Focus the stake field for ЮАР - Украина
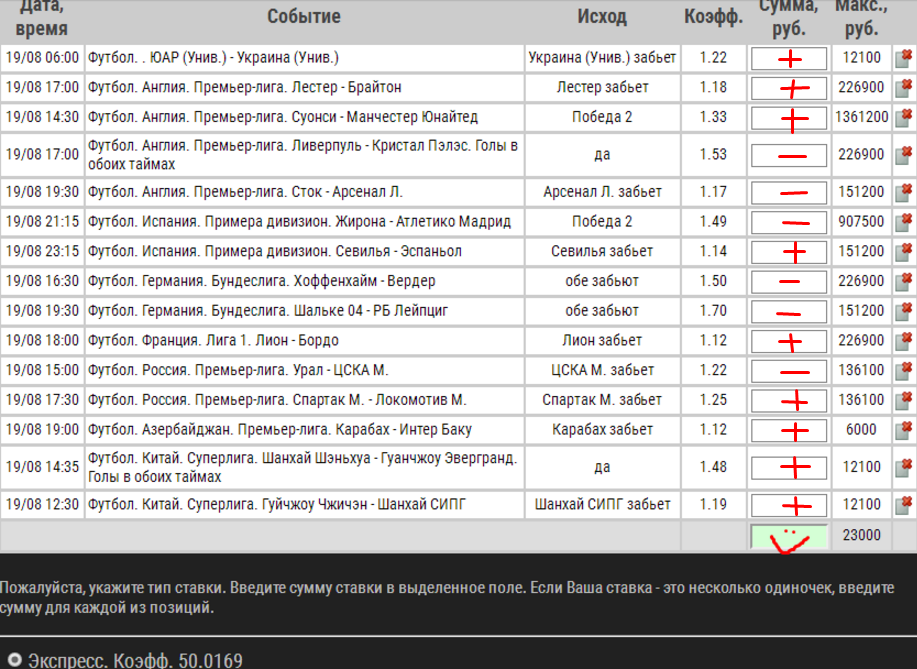This screenshot has height=669, width=917. click(789, 58)
